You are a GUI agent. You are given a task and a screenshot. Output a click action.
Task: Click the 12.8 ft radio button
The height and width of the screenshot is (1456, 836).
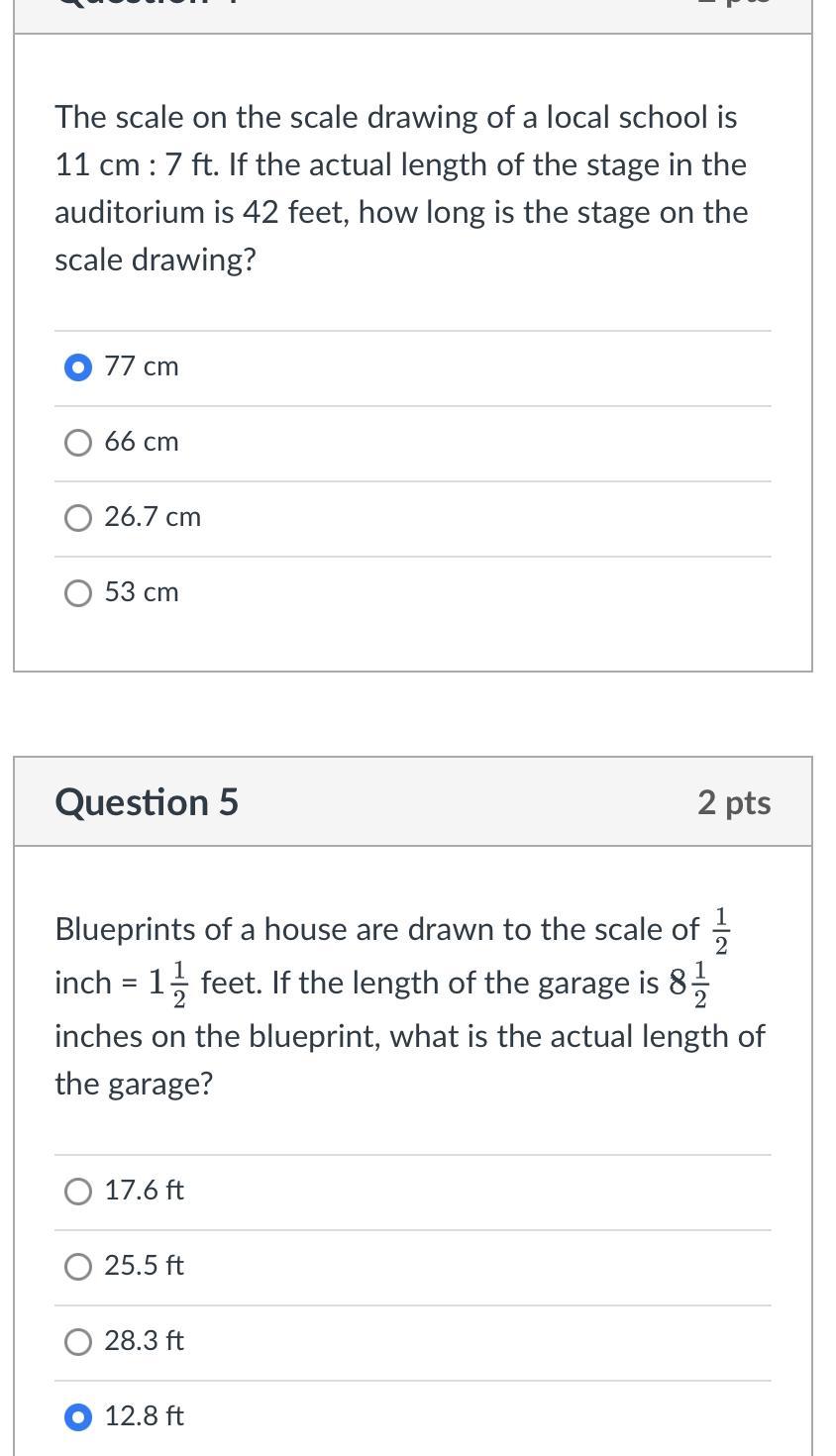[77, 1417]
